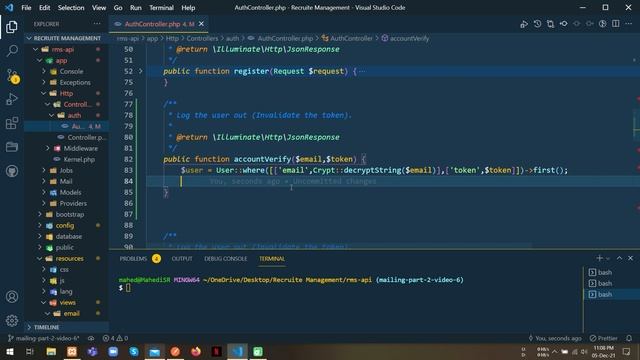Open the notifications bell in status bar

click(629, 338)
